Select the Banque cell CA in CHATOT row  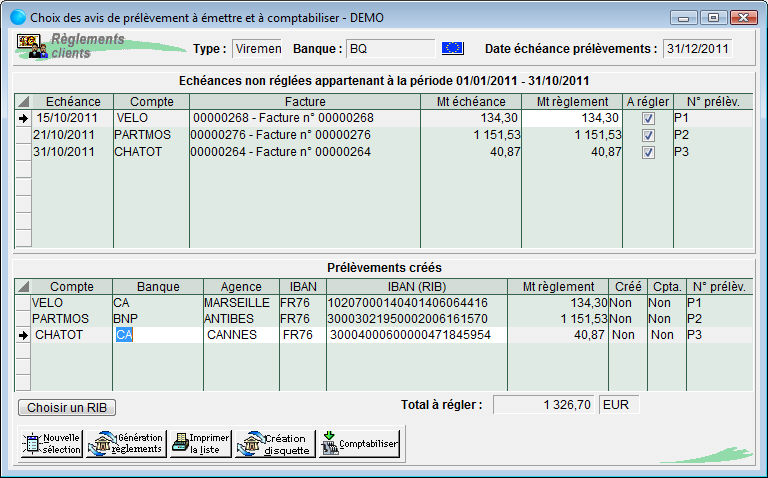(156, 336)
